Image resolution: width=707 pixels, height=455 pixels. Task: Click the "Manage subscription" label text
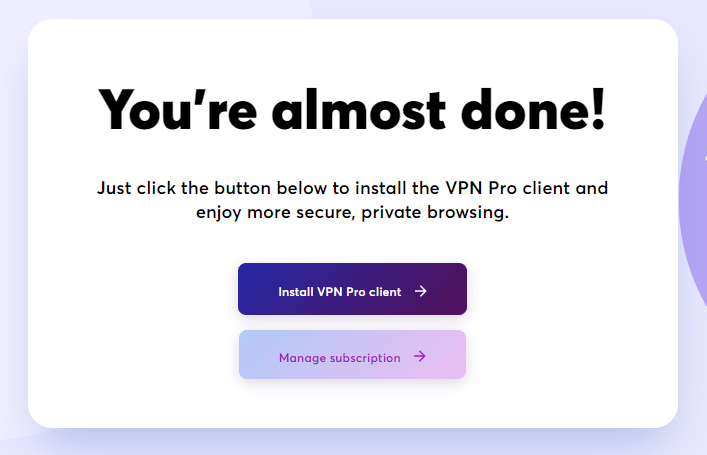tap(340, 357)
